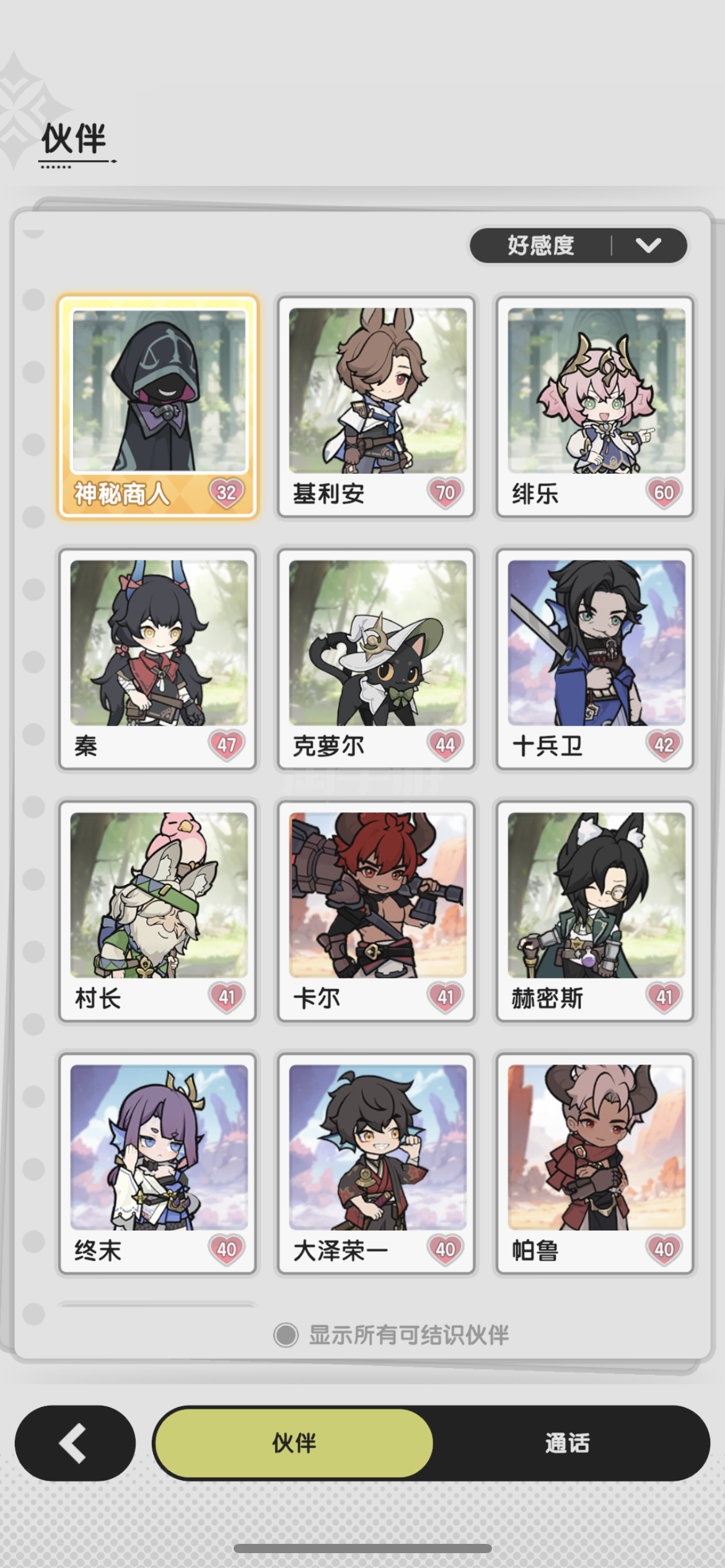Click heart affinity icon showing 70
The width and height of the screenshot is (725, 1568).
(x=445, y=493)
